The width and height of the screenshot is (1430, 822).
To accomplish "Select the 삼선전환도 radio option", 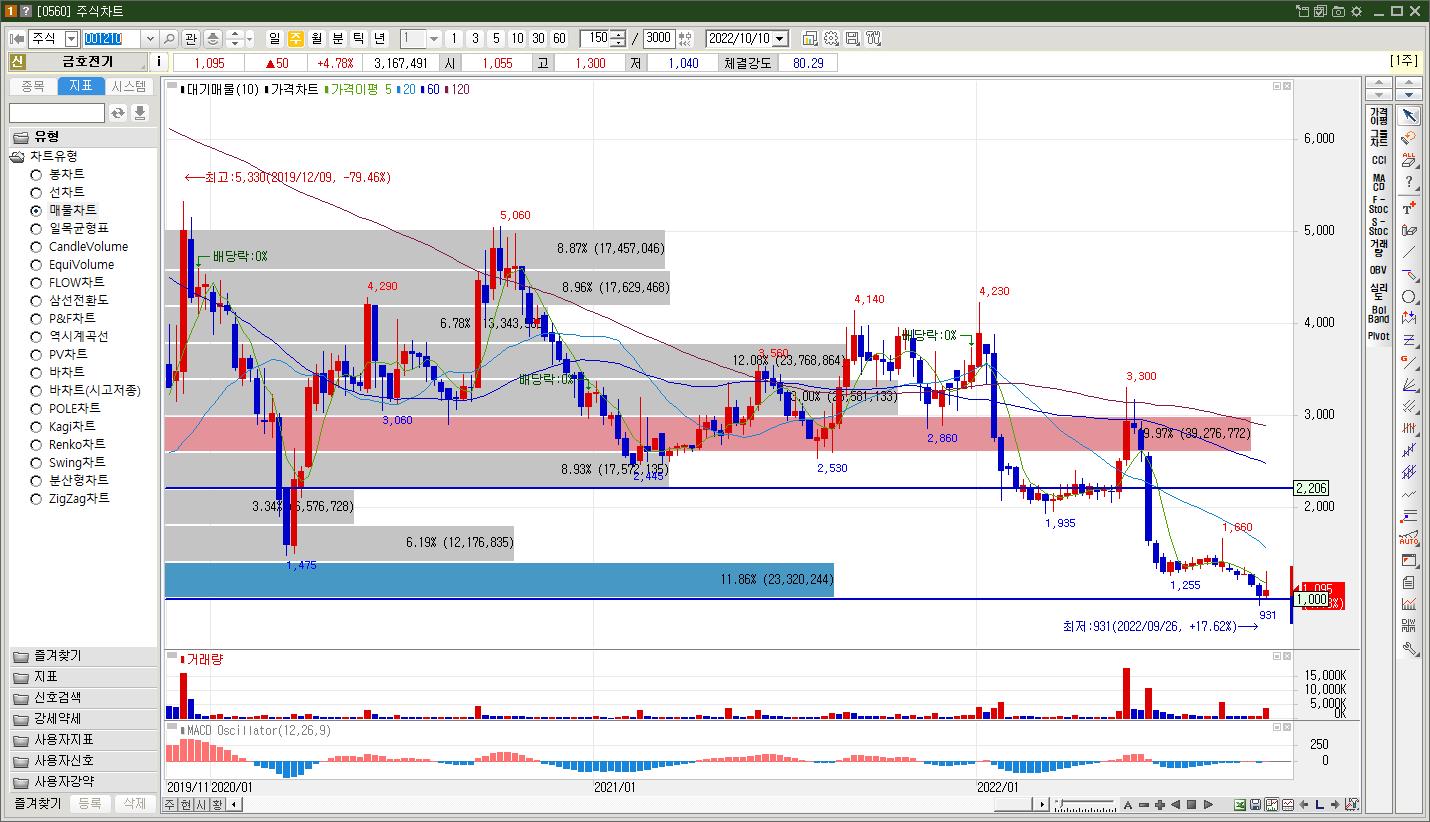I will coord(36,300).
